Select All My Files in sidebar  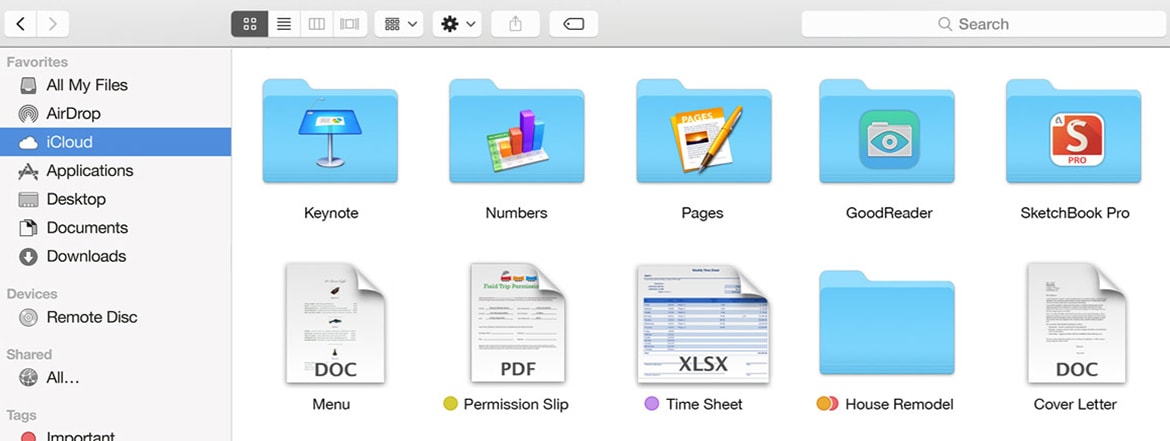tap(116, 85)
